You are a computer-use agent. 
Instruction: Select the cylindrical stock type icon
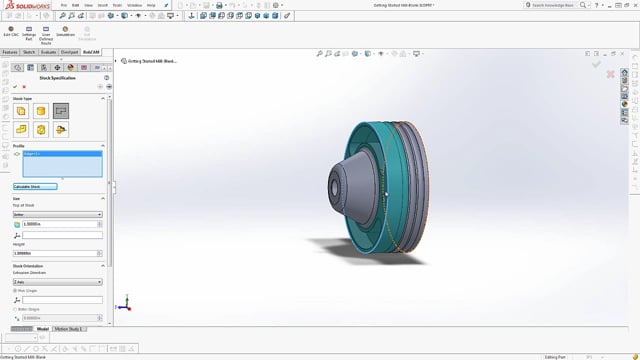[41, 111]
